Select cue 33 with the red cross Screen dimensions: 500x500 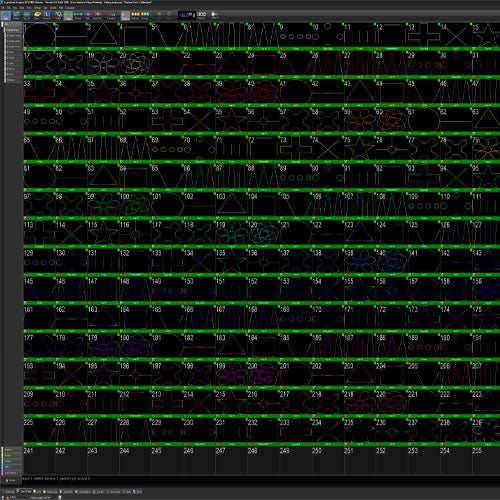coord(39,93)
